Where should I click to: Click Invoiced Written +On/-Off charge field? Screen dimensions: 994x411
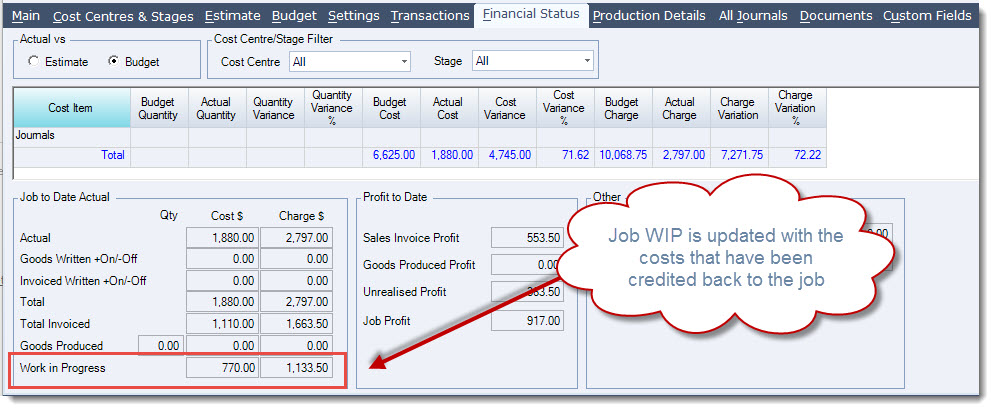point(296,280)
